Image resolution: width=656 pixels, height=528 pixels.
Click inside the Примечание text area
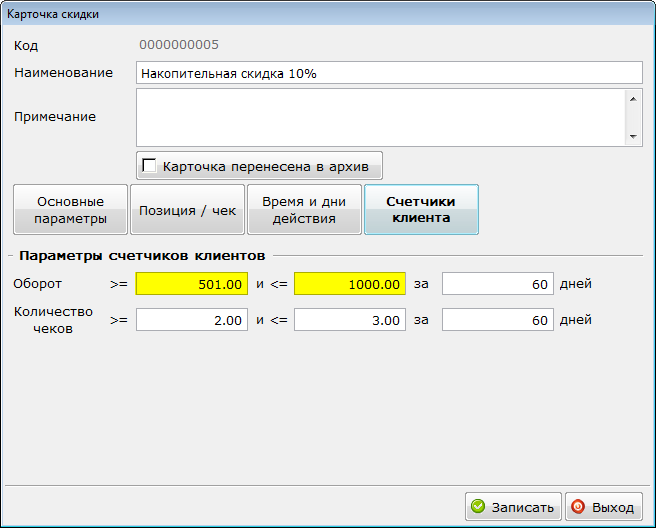click(380, 117)
